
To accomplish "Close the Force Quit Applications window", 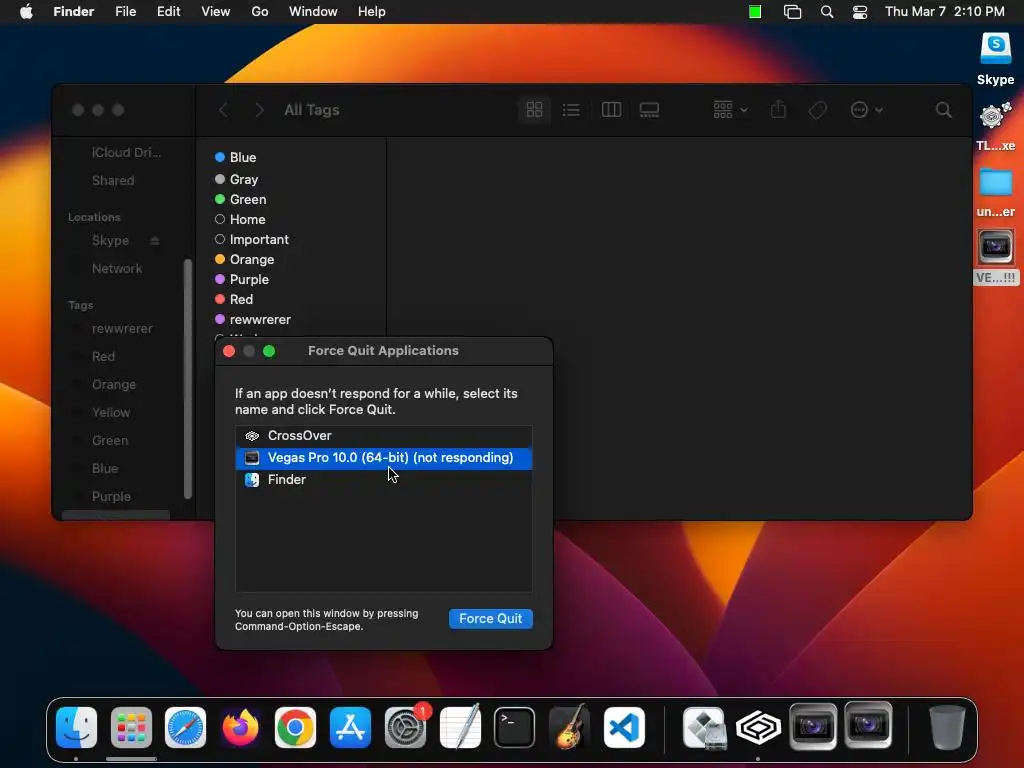I will (229, 351).
